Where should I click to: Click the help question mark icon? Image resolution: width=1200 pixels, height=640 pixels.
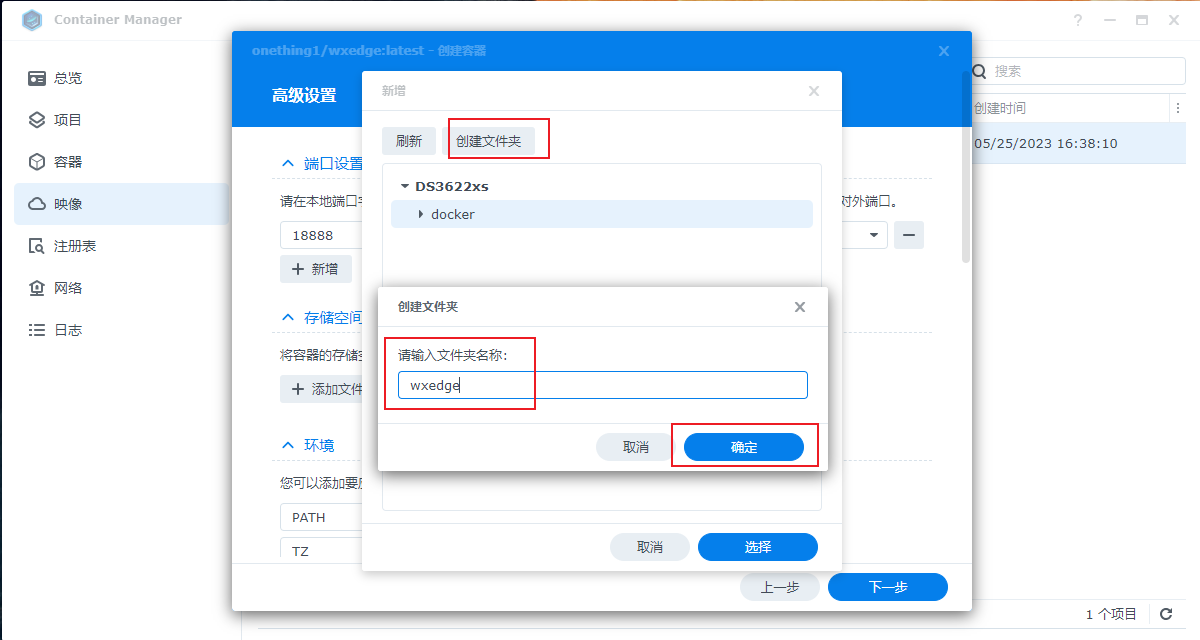[x=1078, y=20]
